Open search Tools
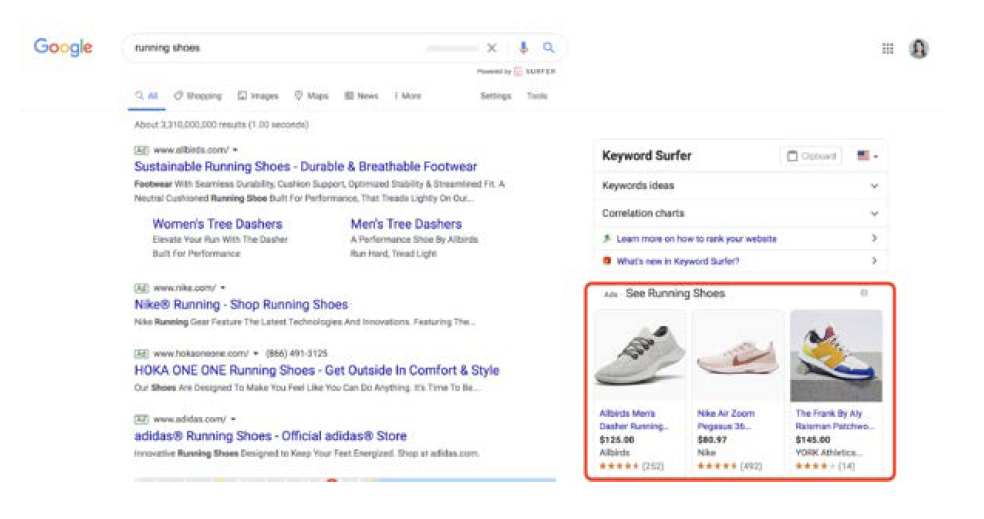This screenshot has height=519, width=984. point(537,96)
